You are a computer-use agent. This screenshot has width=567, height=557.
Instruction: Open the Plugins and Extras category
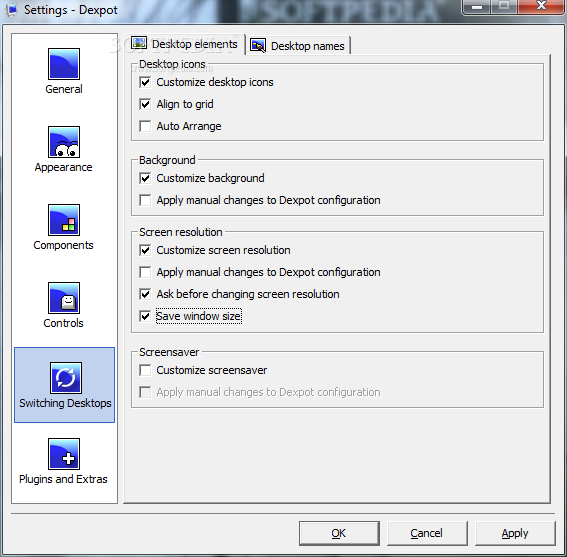64,462
